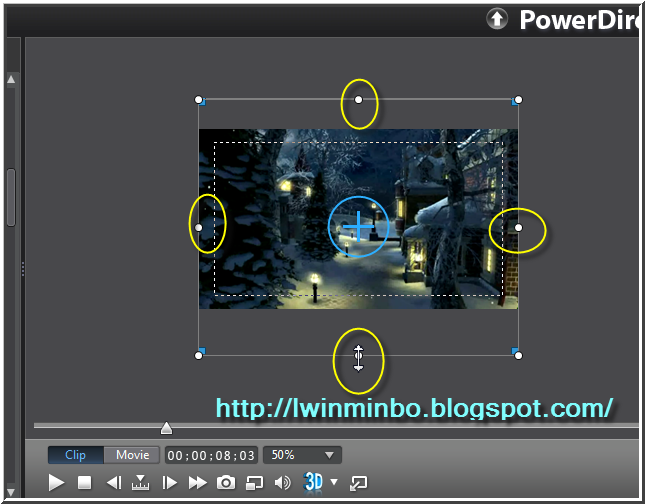Switch to Movie preview mode
This screenshot has width=645, height=504.
click(x=132, y=455)
